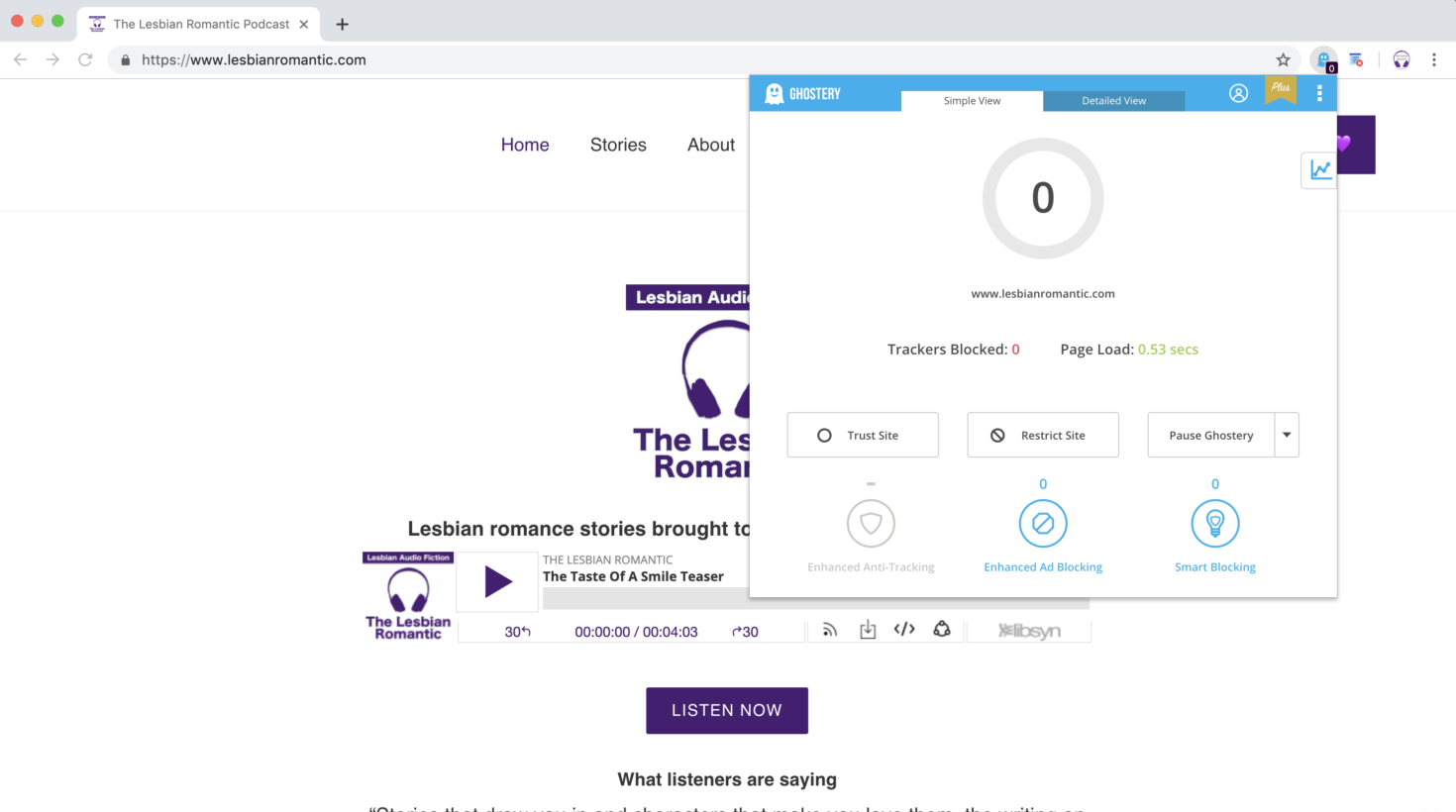
Task: Click Restrict Site button
Action: coord(1043,435)
